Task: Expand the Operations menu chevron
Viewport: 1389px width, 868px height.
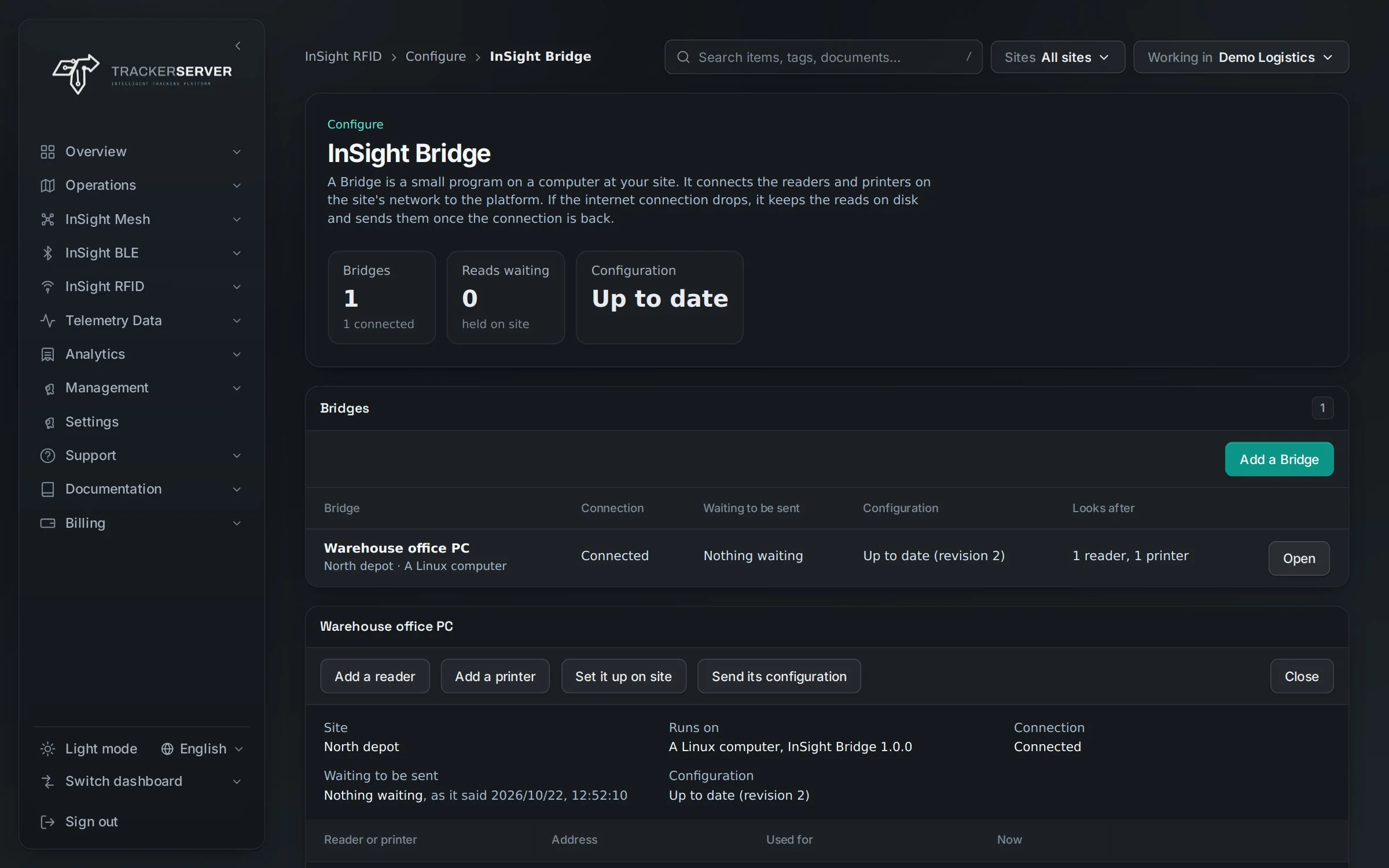Action: (237, 185)
